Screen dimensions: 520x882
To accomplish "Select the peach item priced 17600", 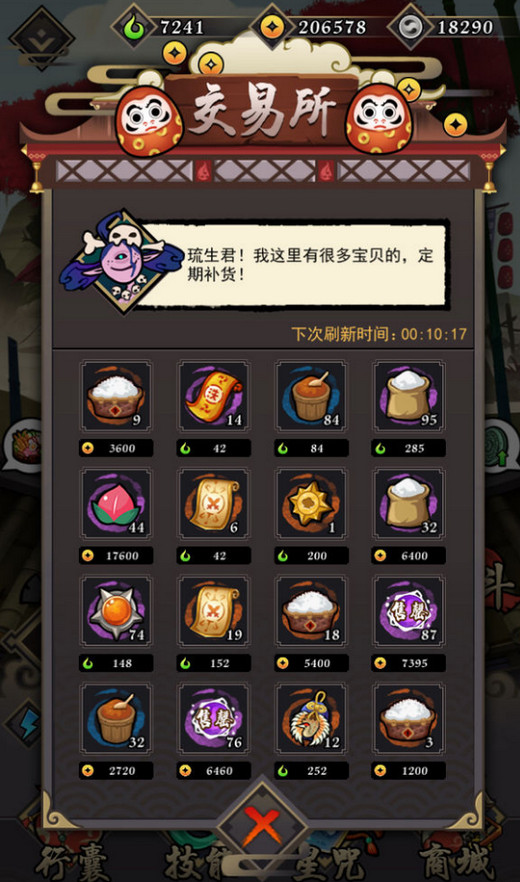I will click(x=116, y=504).
